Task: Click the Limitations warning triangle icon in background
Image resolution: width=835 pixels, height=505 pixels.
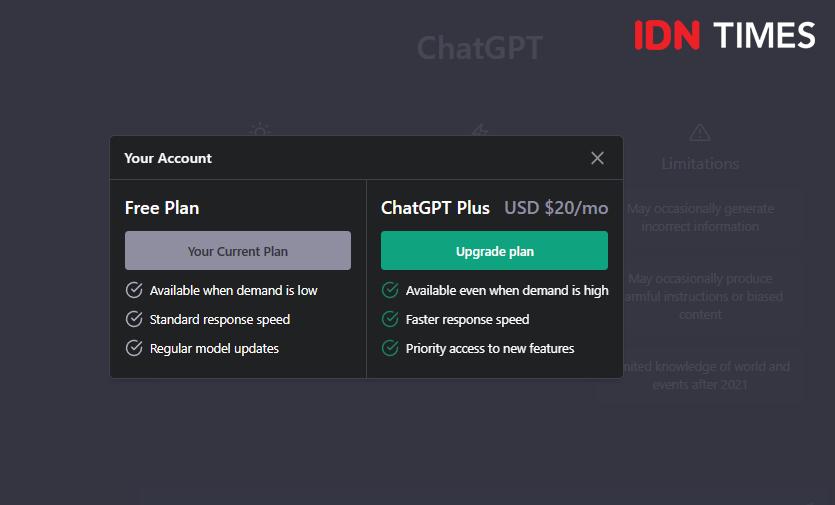Action: (x=700, y=133)
